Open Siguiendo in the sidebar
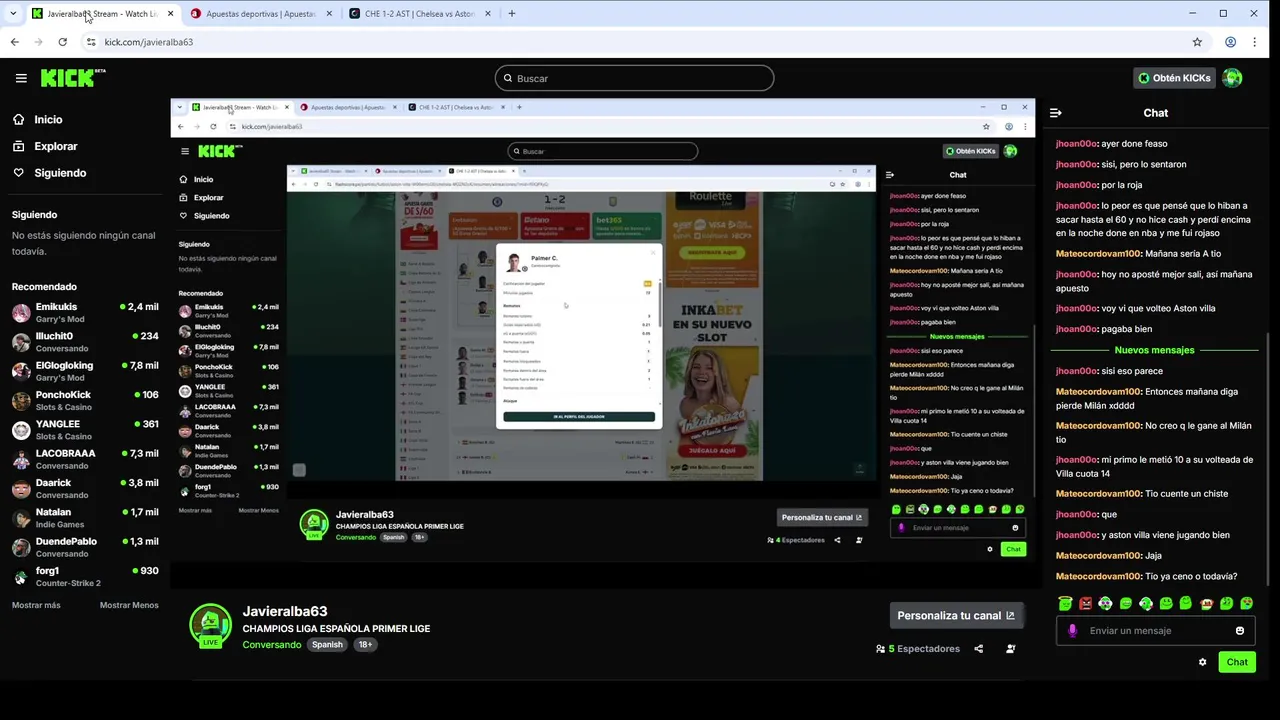 tap(49, 173)
